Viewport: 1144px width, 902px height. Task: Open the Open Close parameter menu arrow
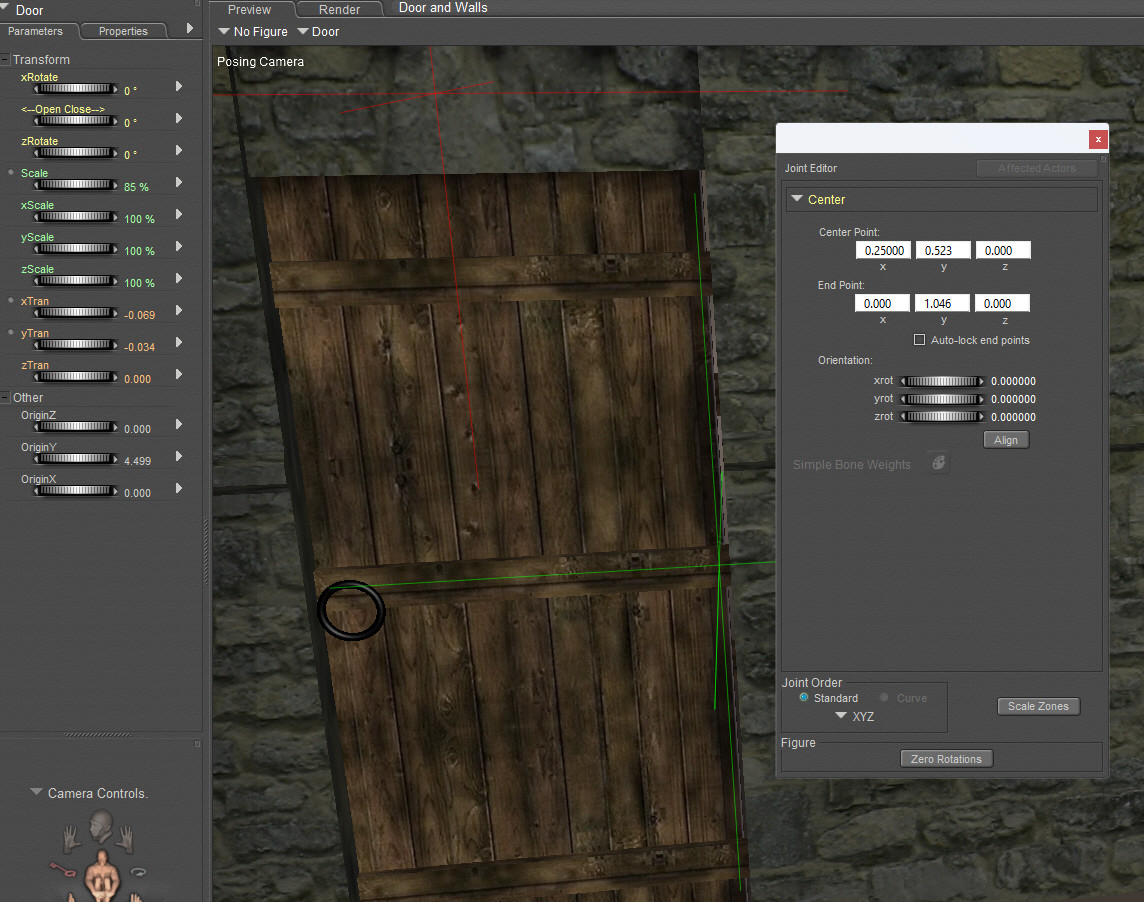[179, 118]
